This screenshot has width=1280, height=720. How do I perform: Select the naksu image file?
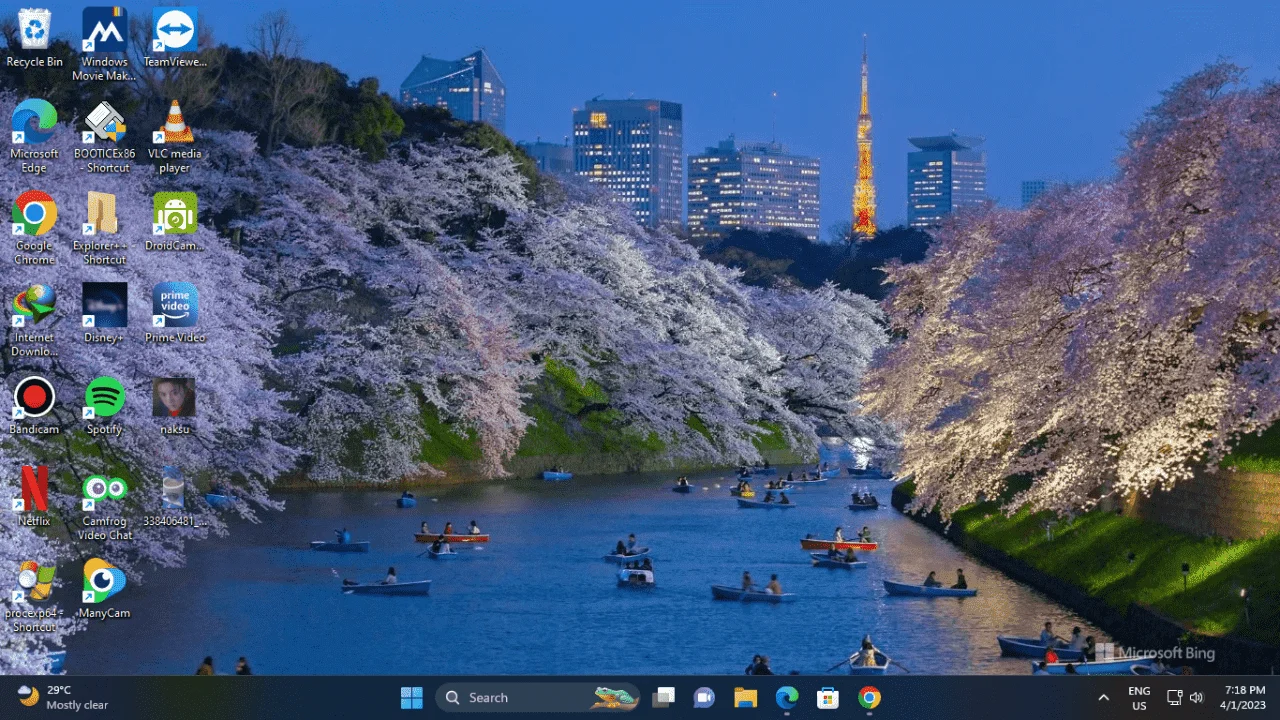click(x=175, y=405)
